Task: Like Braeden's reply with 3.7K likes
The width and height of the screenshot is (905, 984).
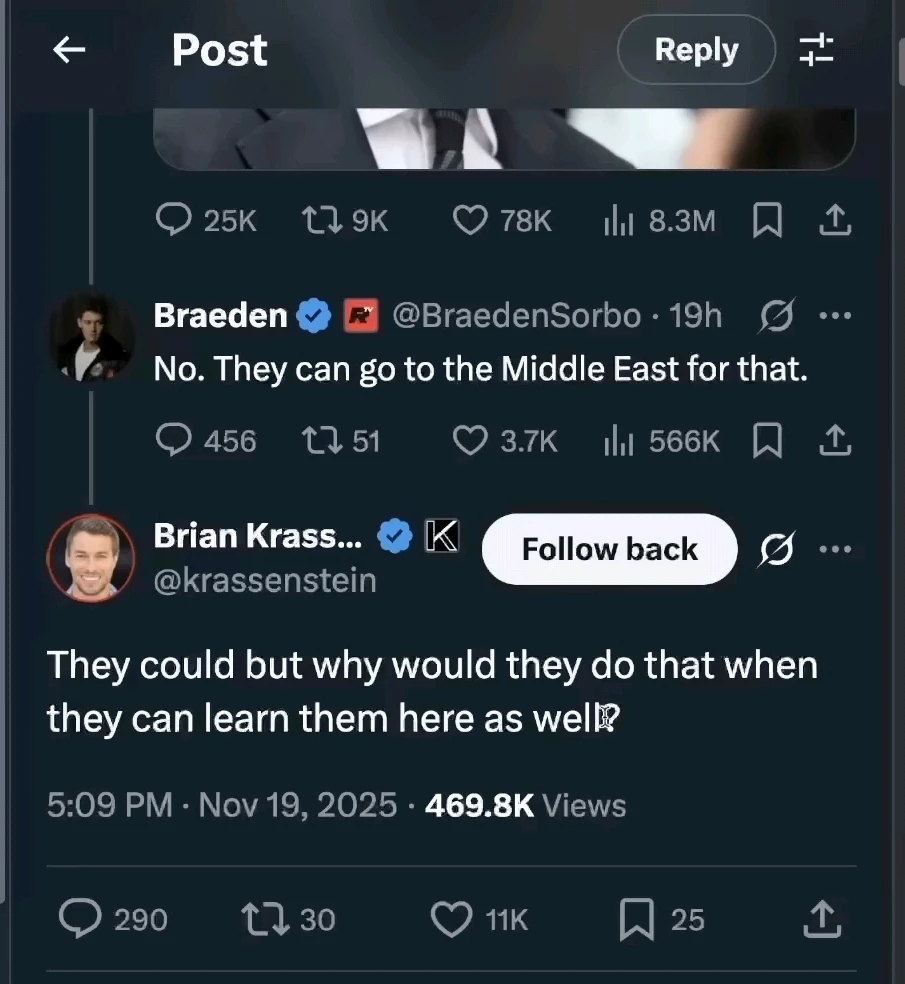Action: tap(470, 440)
